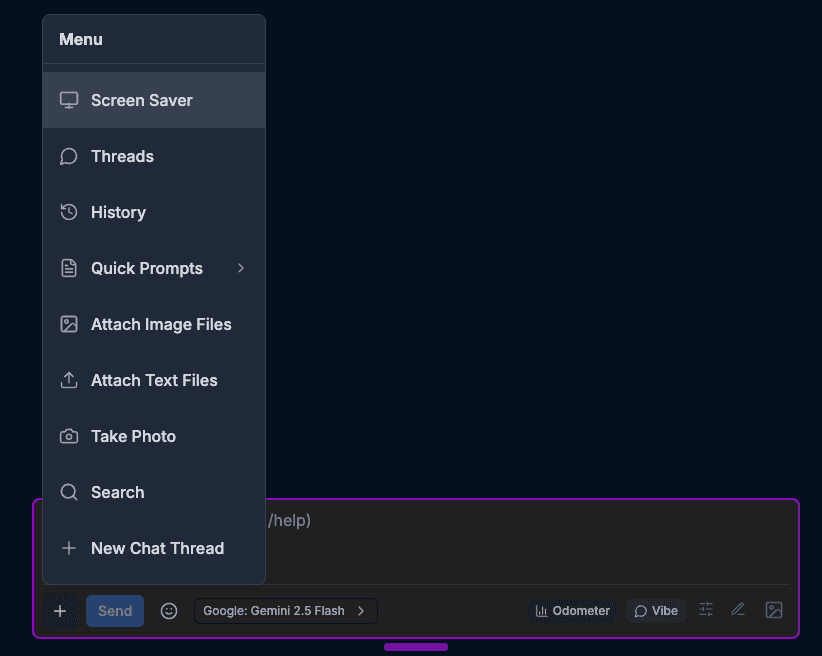Click the plus icon in the bottom toolbar

click(60, 611)
